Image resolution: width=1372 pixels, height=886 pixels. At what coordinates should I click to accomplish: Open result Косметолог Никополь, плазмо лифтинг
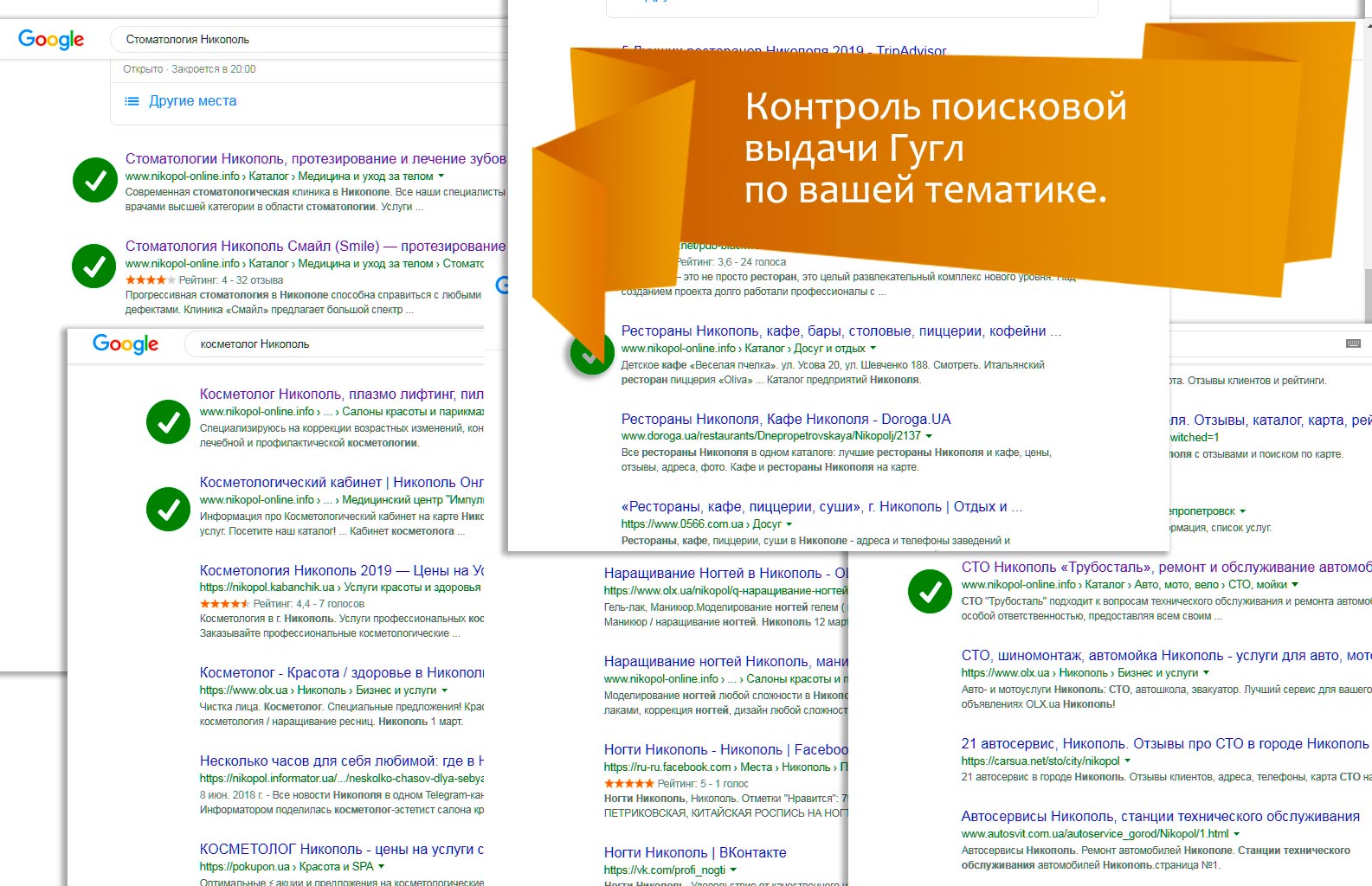(341, 394)
